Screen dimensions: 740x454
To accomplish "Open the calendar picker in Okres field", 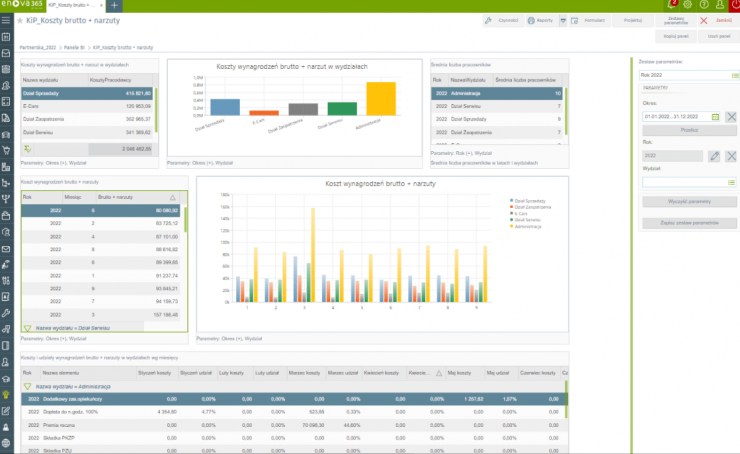I will pyautogui.click(x=714, y=117).
